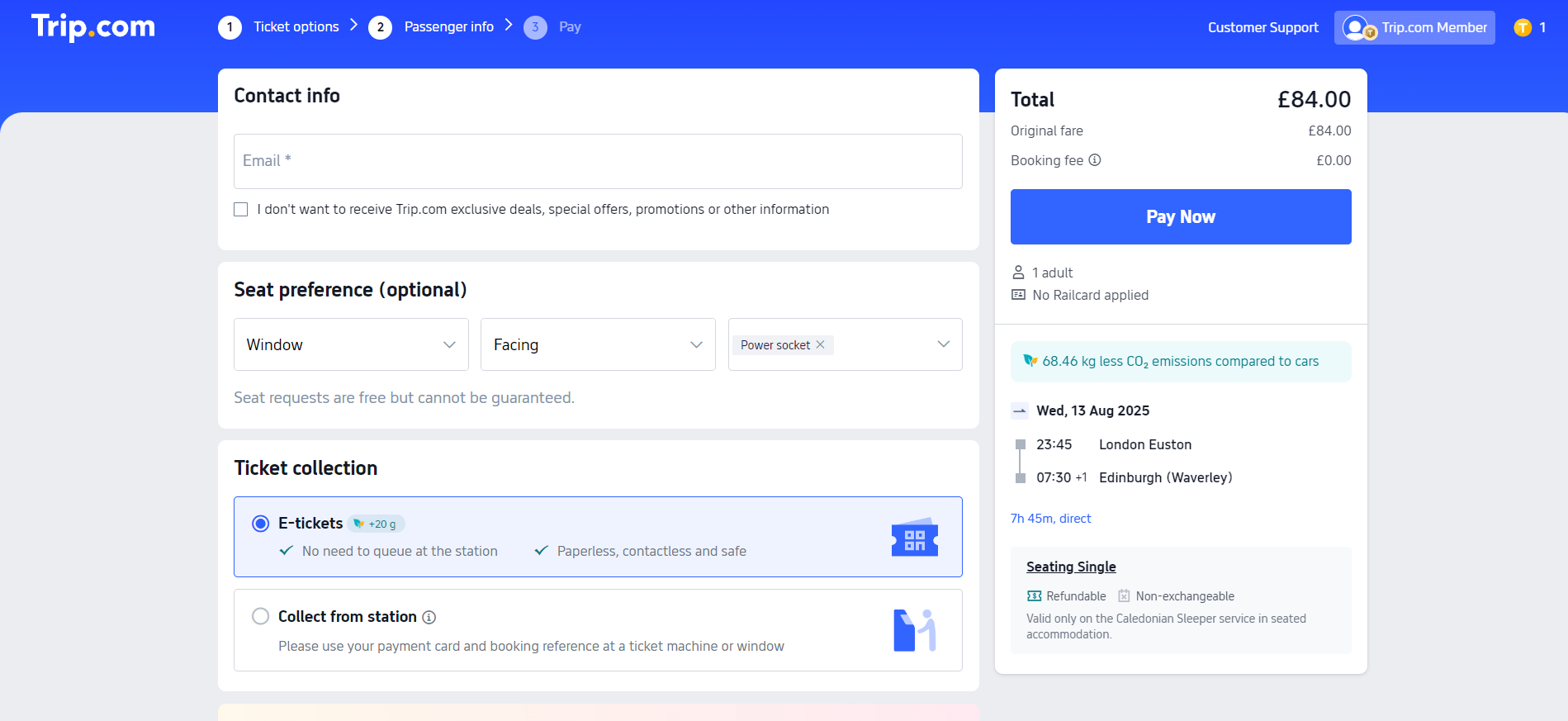The image size is (1568, 721).
Task: Click the 'Edinburgh (Waverley)' station name
Action: click(1166, 478)
